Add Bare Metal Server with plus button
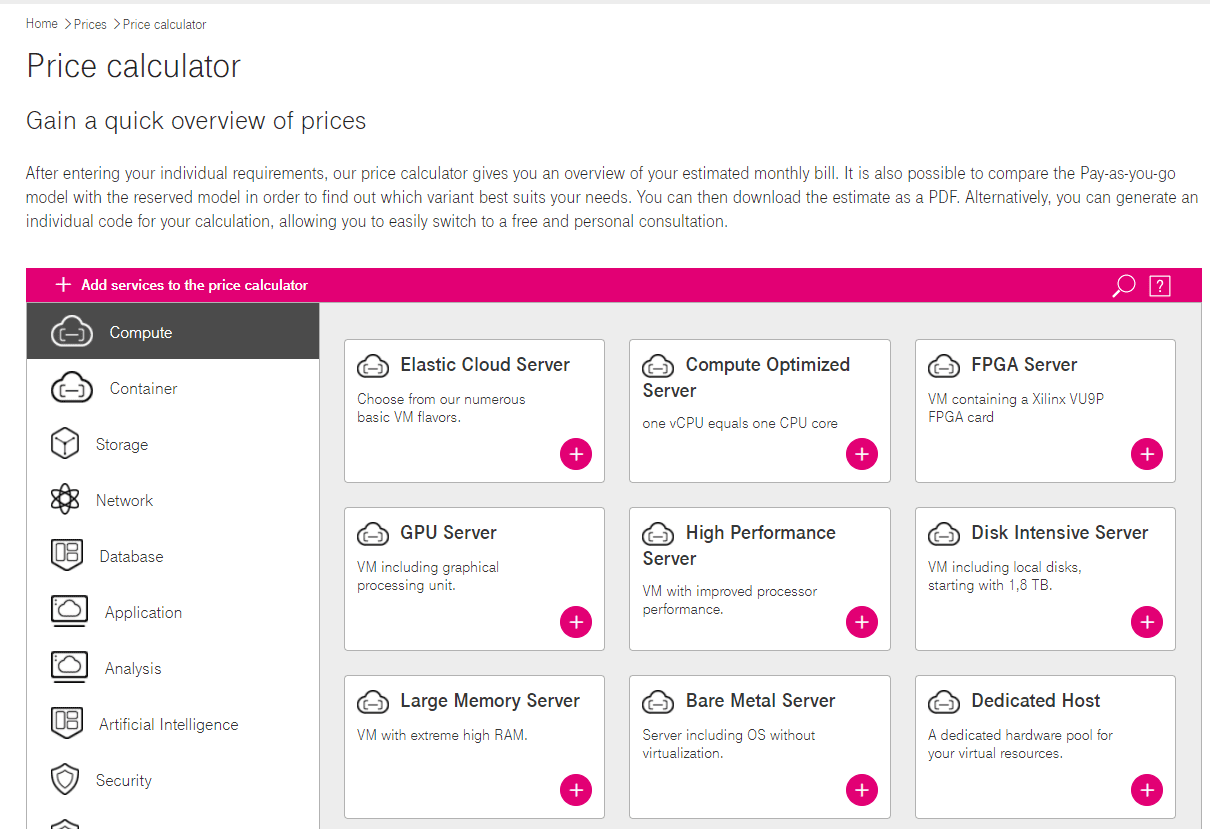Image resolution: width=1210 pixels, height=829 pixels. click(862, 790)
